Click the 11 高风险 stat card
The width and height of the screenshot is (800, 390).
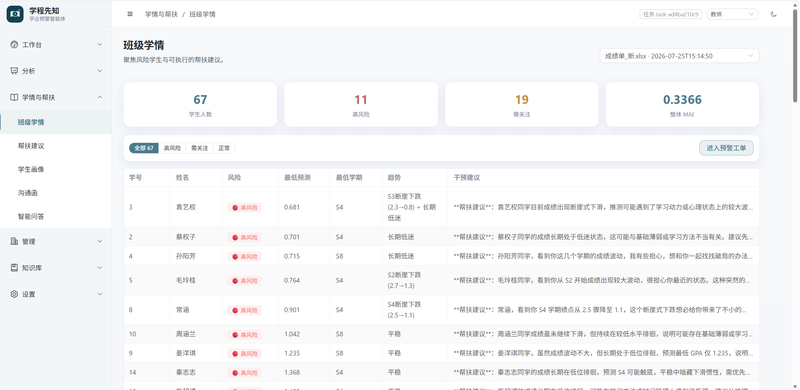pos(361,104)
